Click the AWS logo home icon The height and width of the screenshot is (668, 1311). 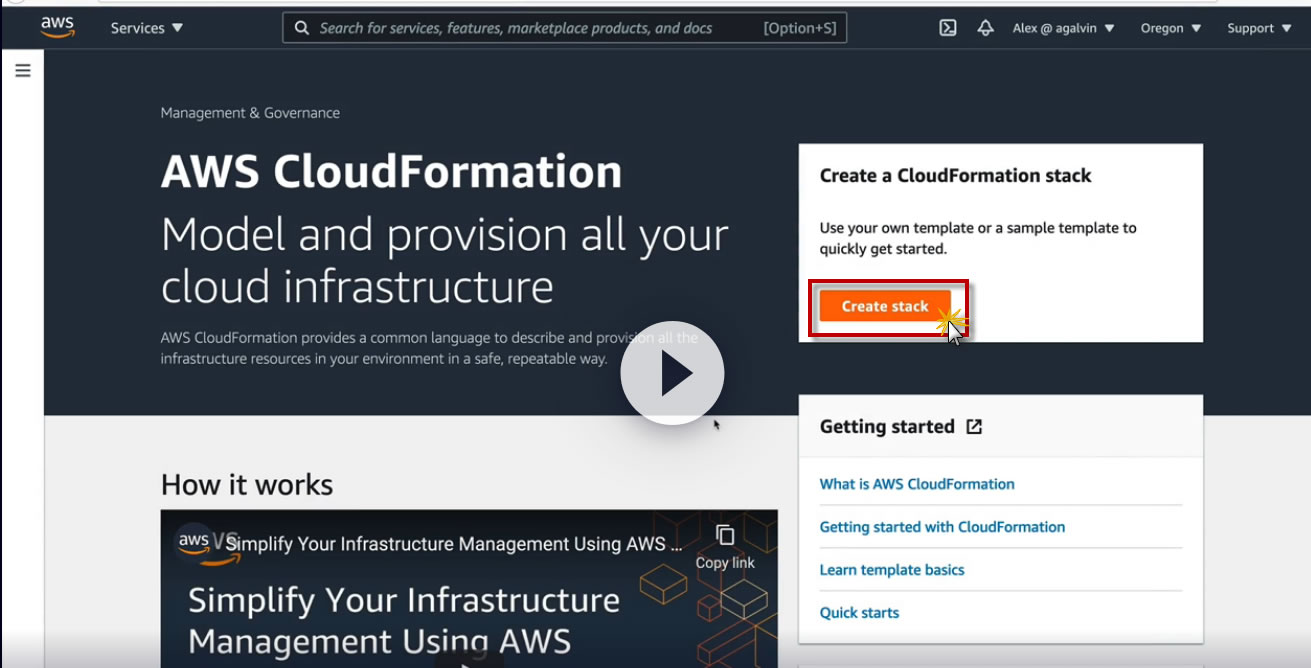coord(57,28)
